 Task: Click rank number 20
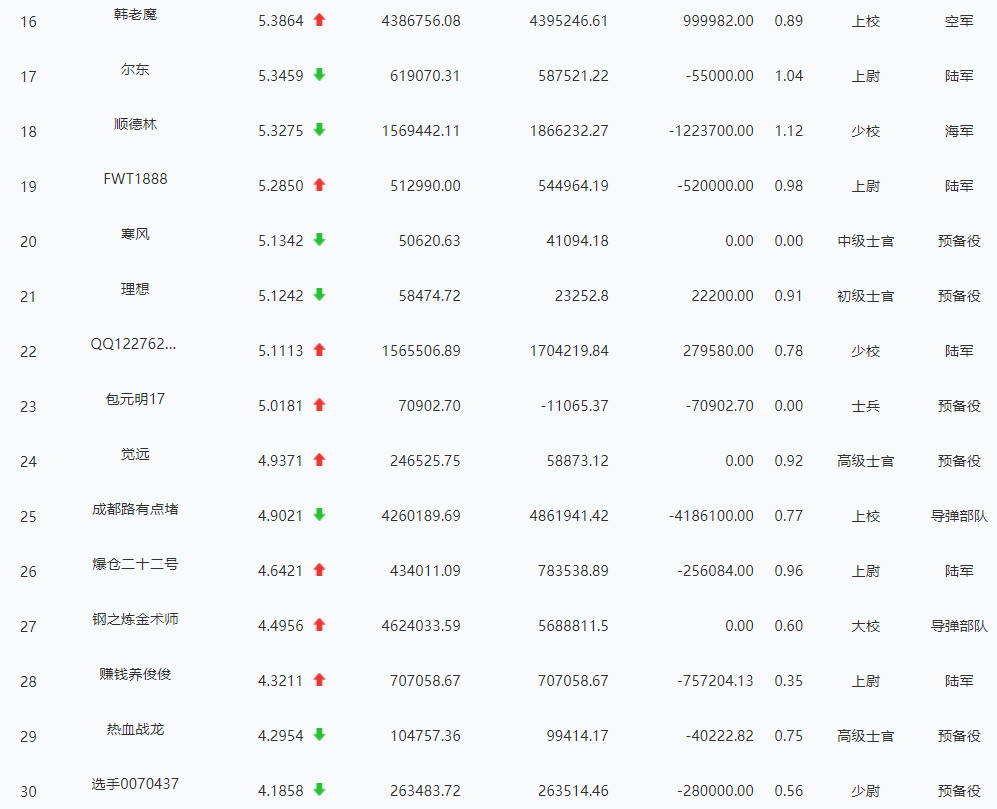click(x=29, y=242)
